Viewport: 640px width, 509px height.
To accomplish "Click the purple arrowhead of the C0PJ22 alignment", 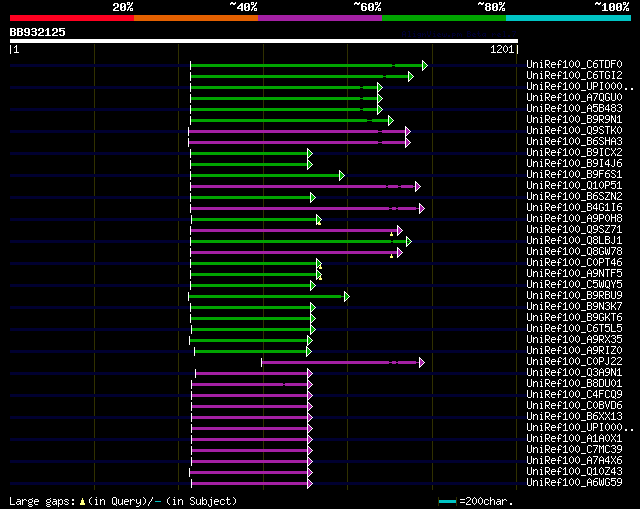I will (x=422, y=362).
